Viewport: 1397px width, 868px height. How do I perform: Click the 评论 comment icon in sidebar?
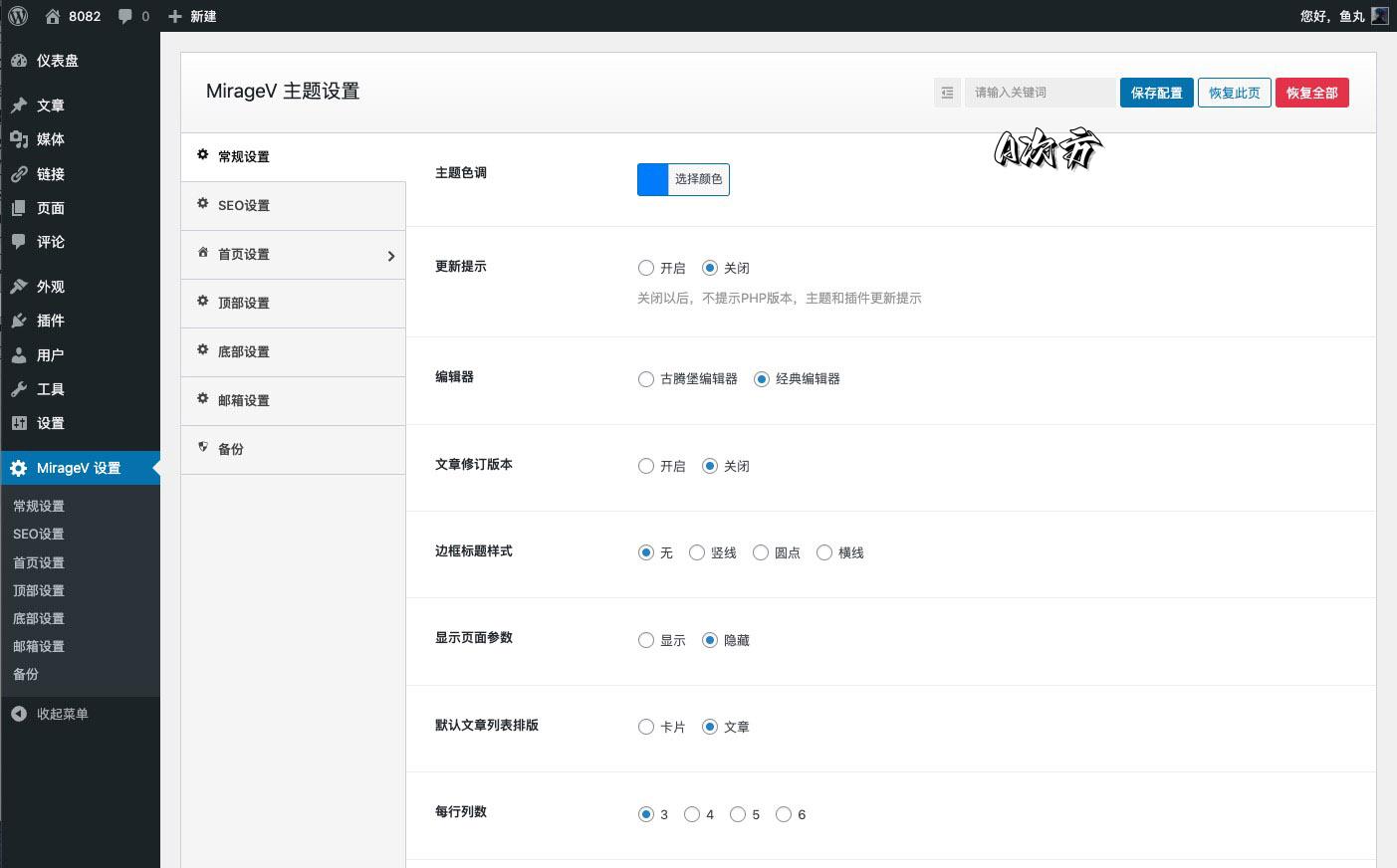[19, 242]
